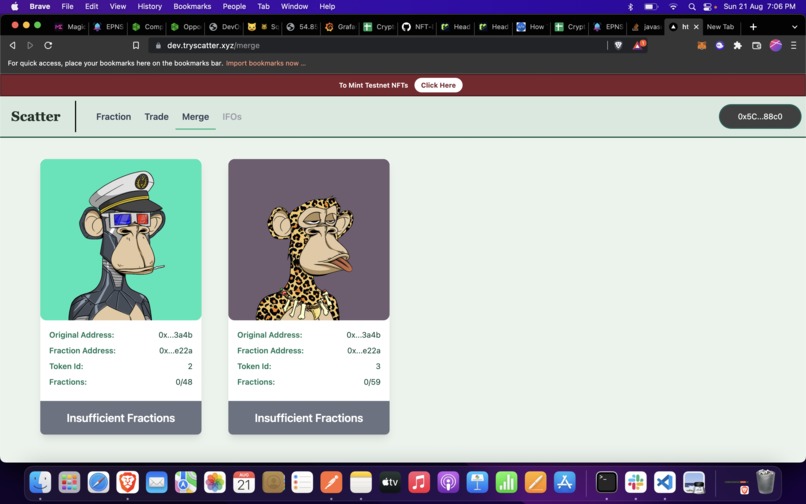Click the bookmark icon next to the address bar
806x504 pixels.
pos(136,45)
